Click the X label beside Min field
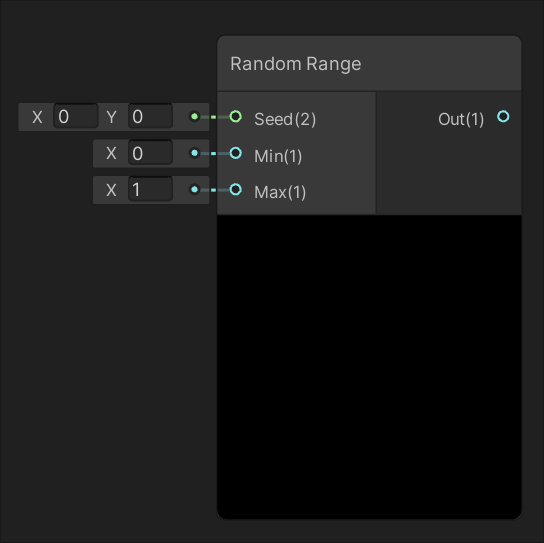The height and width of the screenshot is (543, 544). 111,153
